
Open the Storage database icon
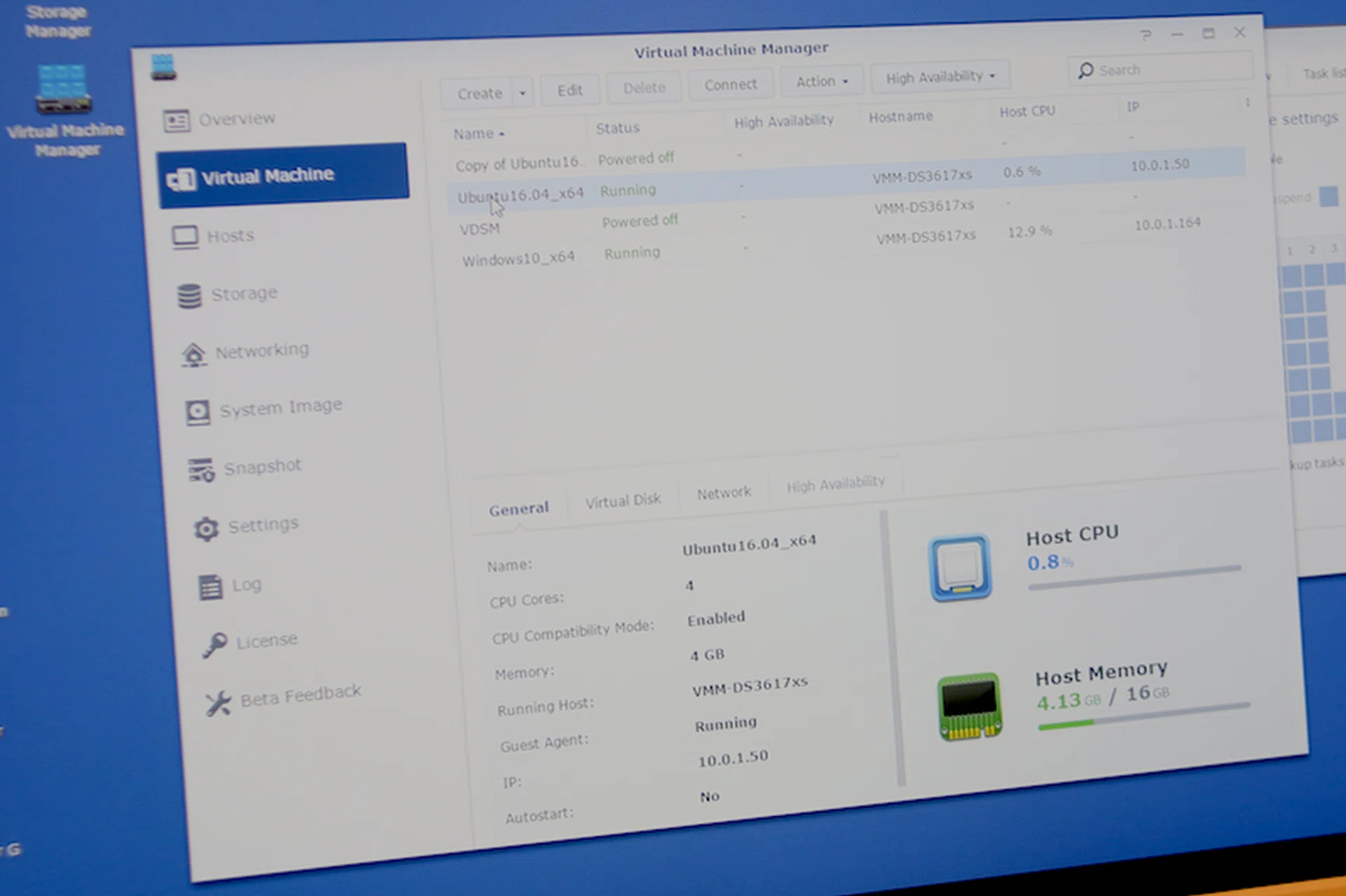(x=189, y=296)
